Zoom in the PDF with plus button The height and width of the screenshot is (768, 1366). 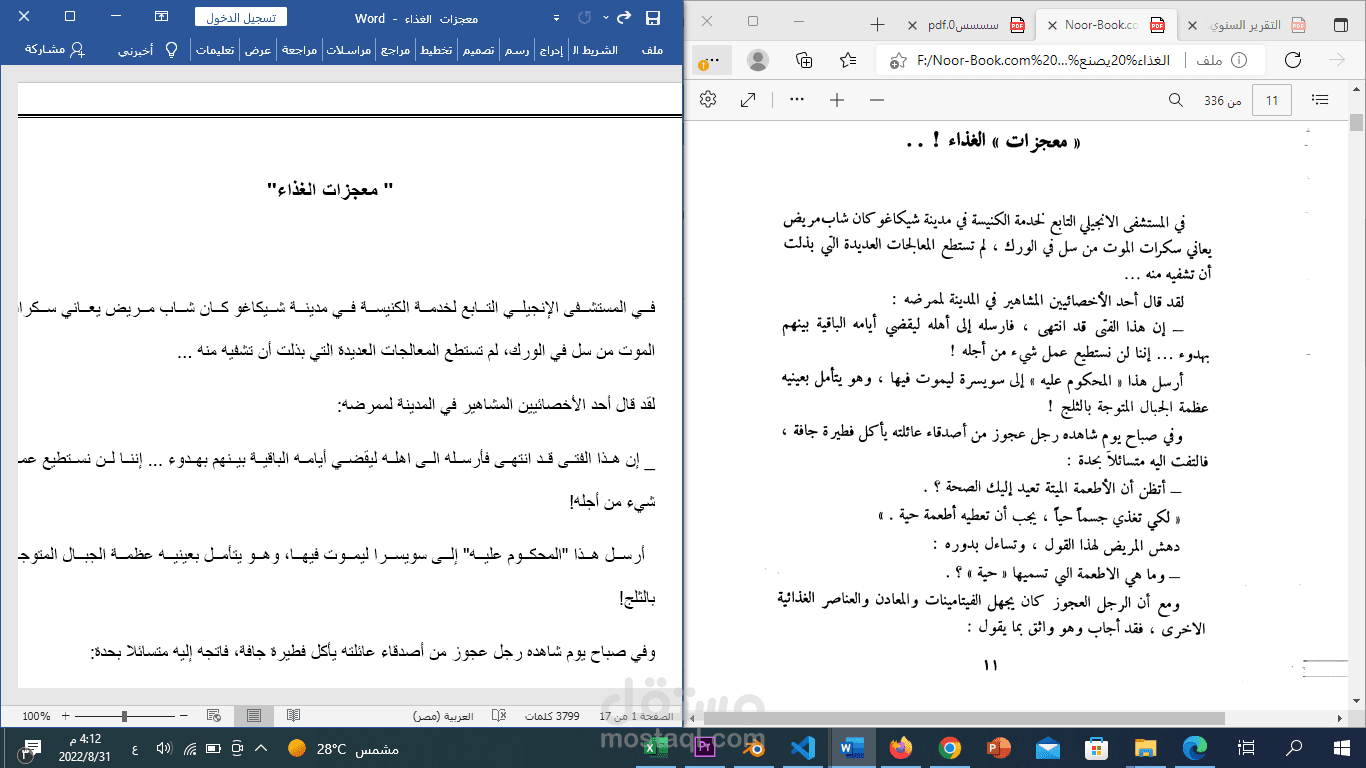click(837, 100)
